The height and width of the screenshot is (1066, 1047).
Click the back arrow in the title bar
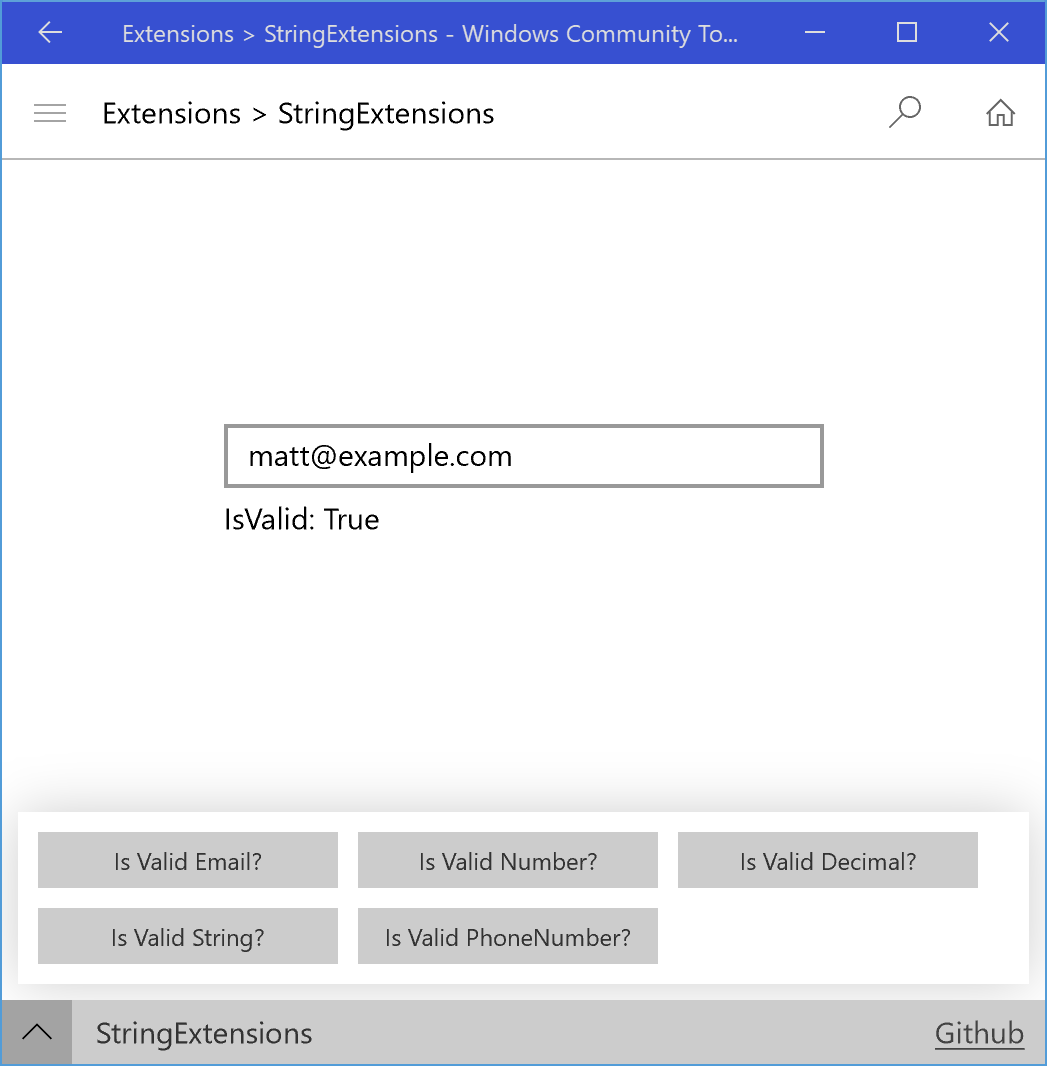[49, 33]
